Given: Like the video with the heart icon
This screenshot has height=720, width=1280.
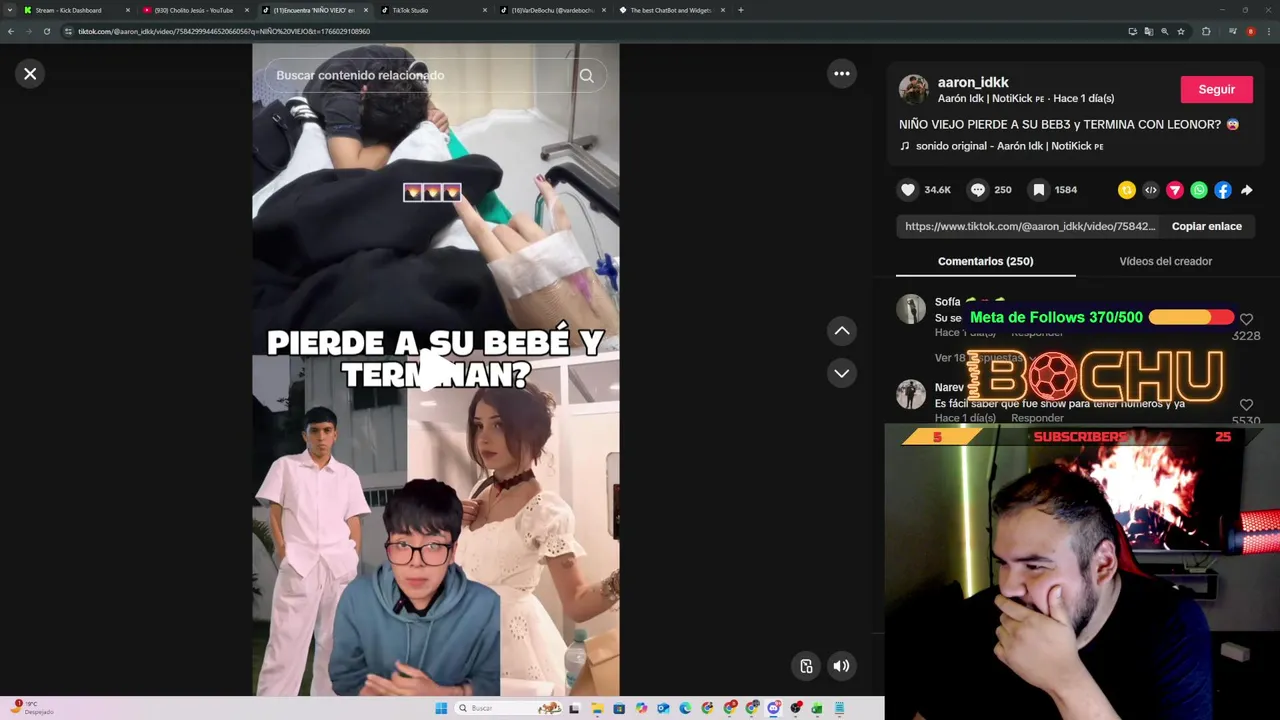Looking at the screenshot, I should (908, 190).
